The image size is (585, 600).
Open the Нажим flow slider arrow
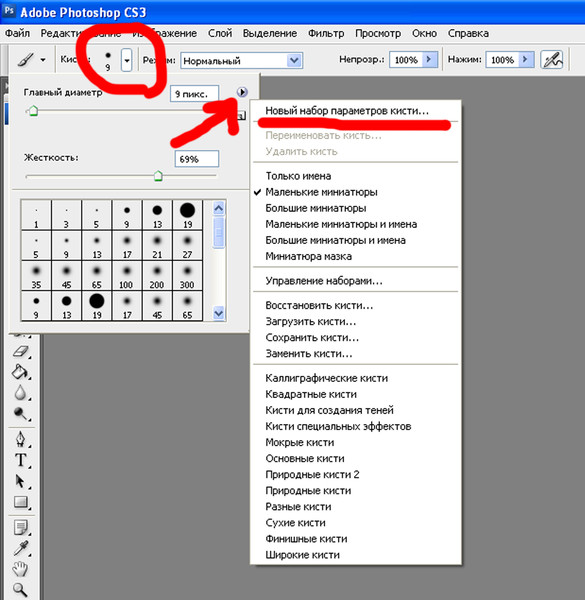[526, 60]
